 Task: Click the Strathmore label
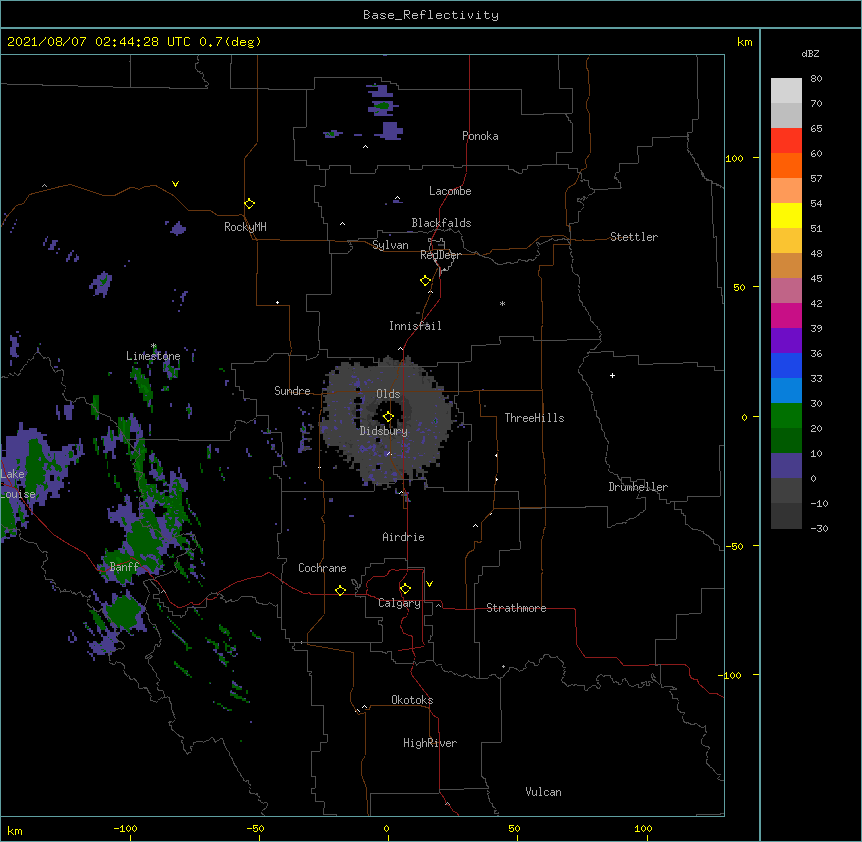(x=516, y=608)
